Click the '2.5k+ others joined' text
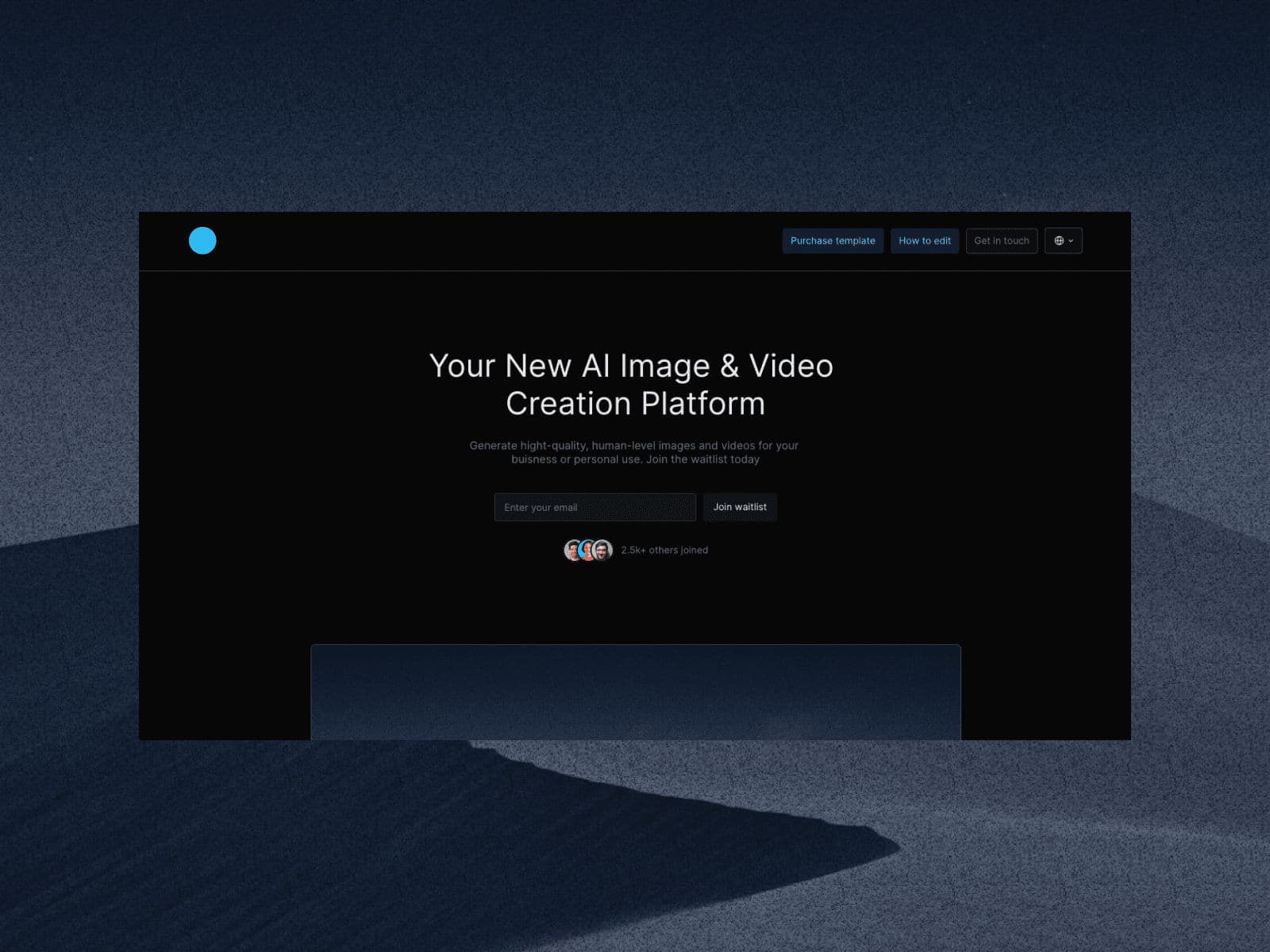The image size is (1270, 952). [664, 550]
